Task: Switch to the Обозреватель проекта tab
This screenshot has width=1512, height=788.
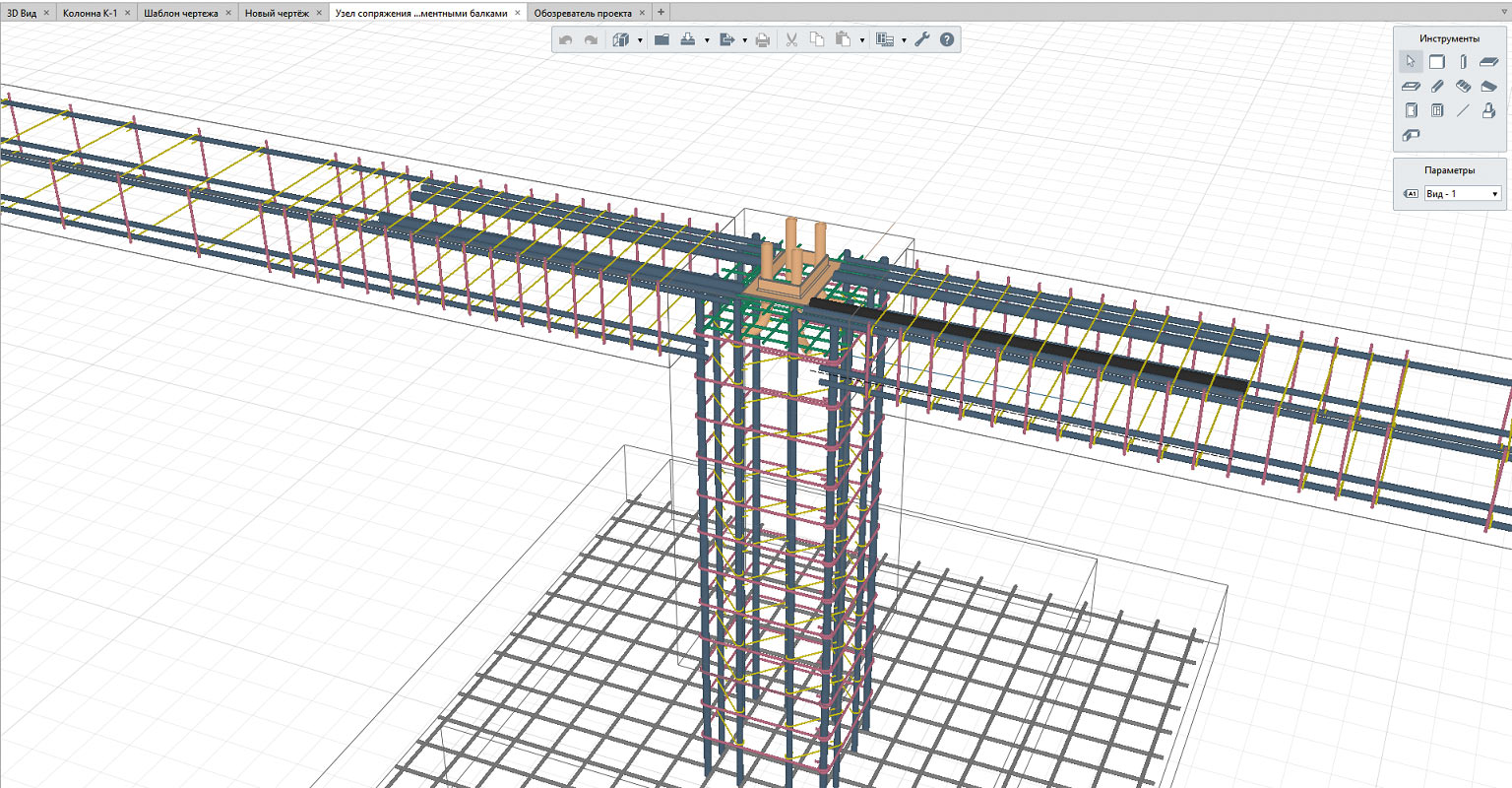Action: (x=583, y=13)
